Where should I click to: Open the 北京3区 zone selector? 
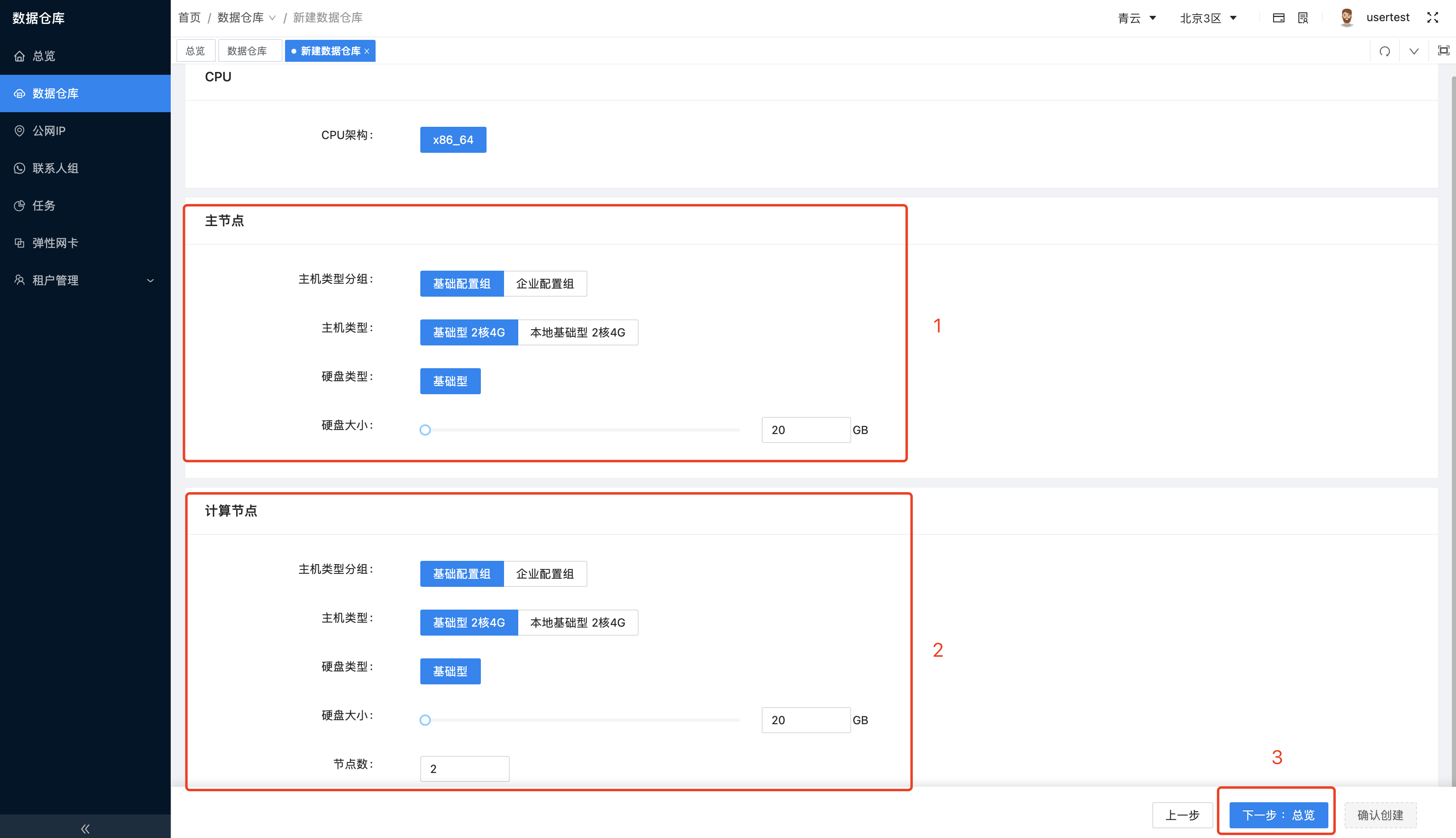click(x=1207, y=18)
